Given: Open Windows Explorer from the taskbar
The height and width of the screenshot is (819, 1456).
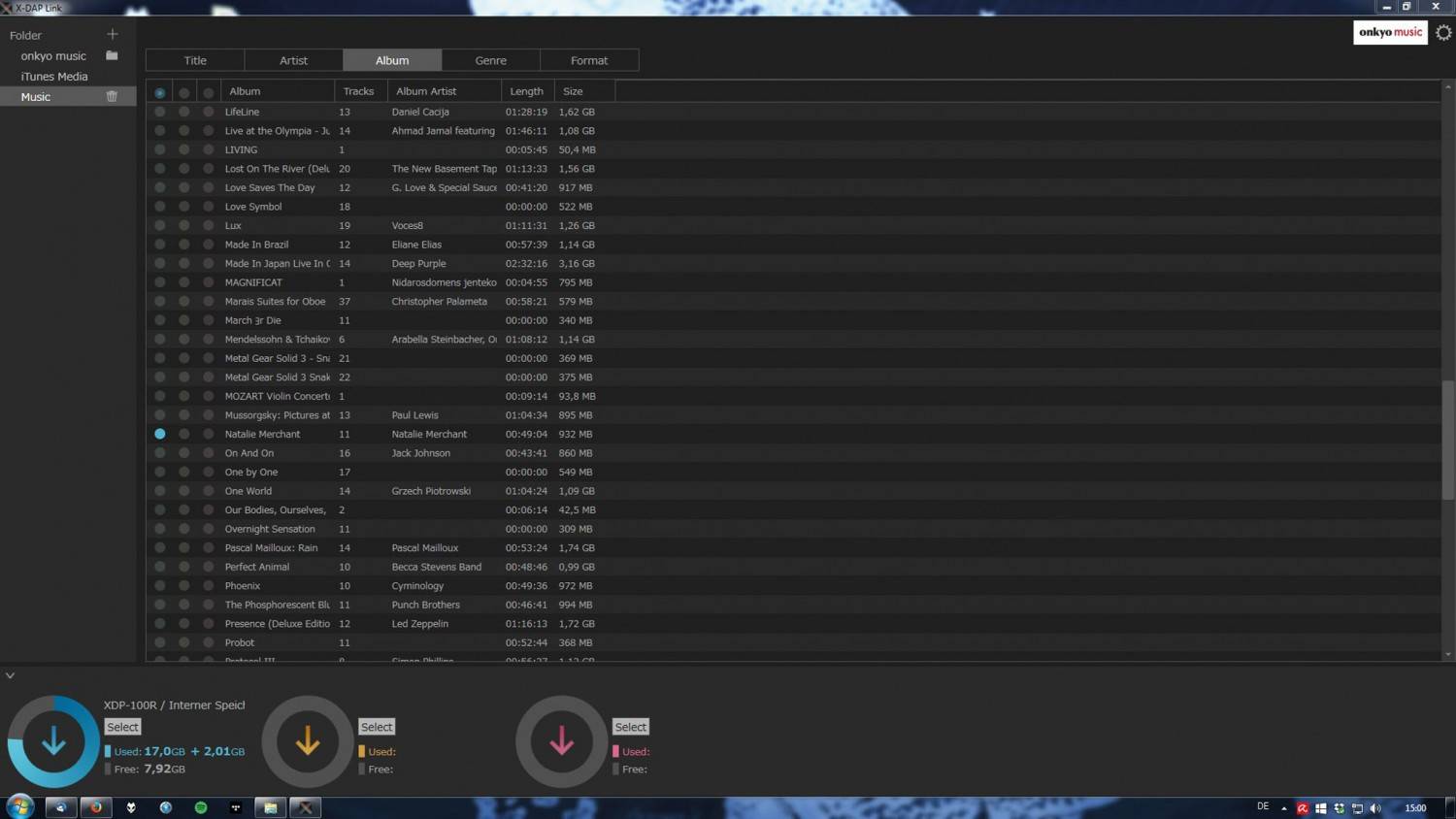Looking at the screenshot, I should click(270, 807).
